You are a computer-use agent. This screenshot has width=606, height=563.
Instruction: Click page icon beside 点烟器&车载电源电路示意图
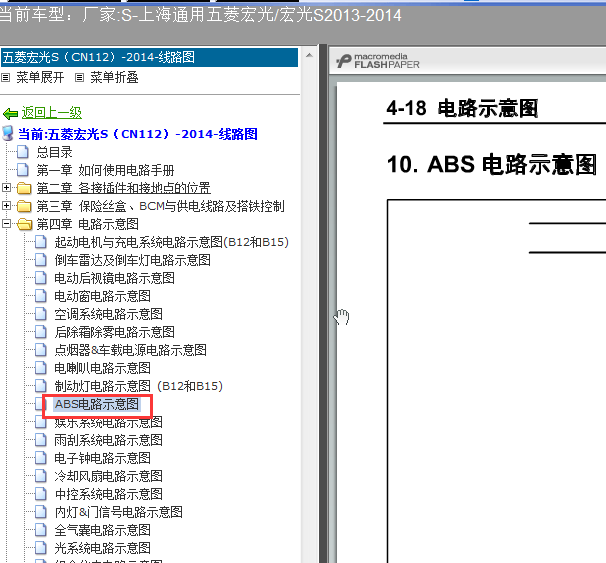click(41, 350)
